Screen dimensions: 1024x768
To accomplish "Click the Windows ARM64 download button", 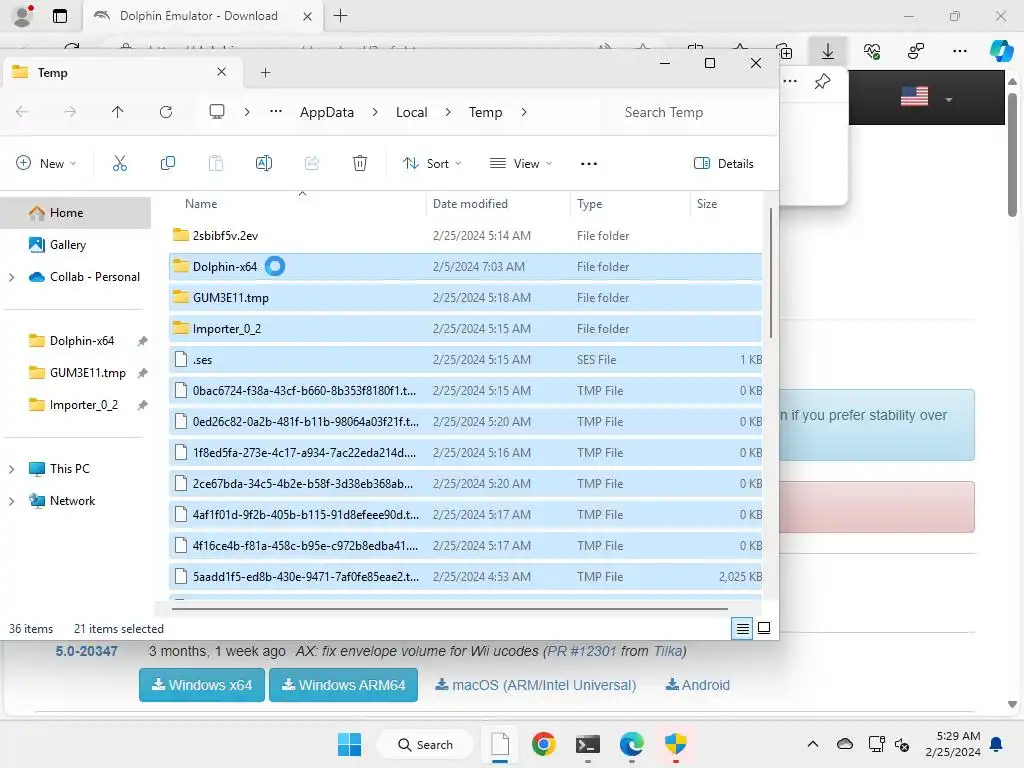I will pos(344,685).
